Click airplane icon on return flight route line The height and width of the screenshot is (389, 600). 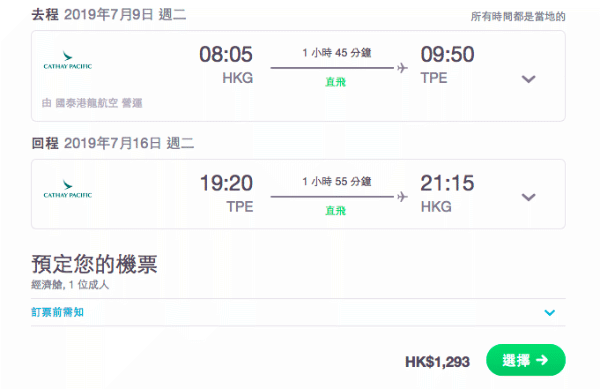pos(402,197)
